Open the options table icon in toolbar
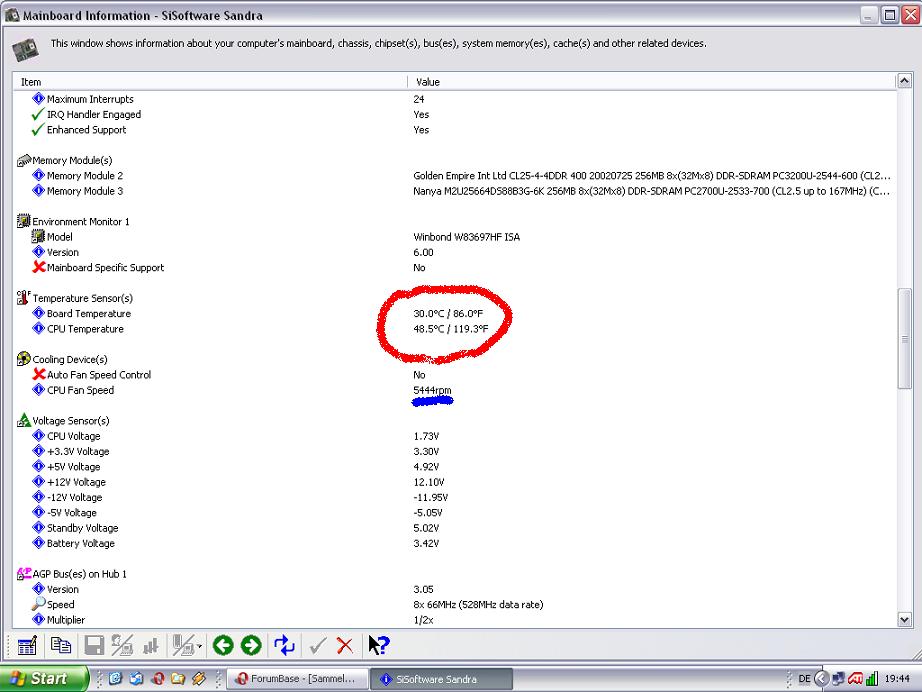922x692 pixels. click(27, 646)
